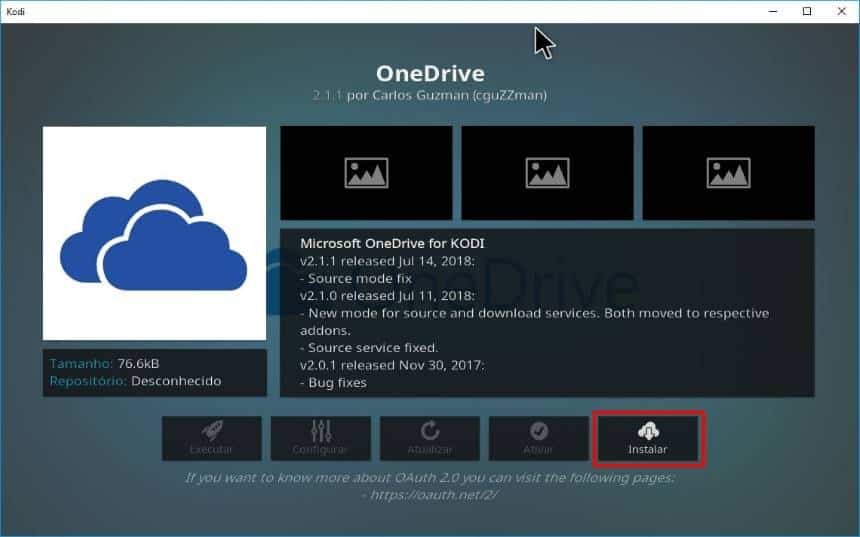Open the third screenshot placeholder thumbnail
This screenshot has width=860, height=537.
coord(728,173)
